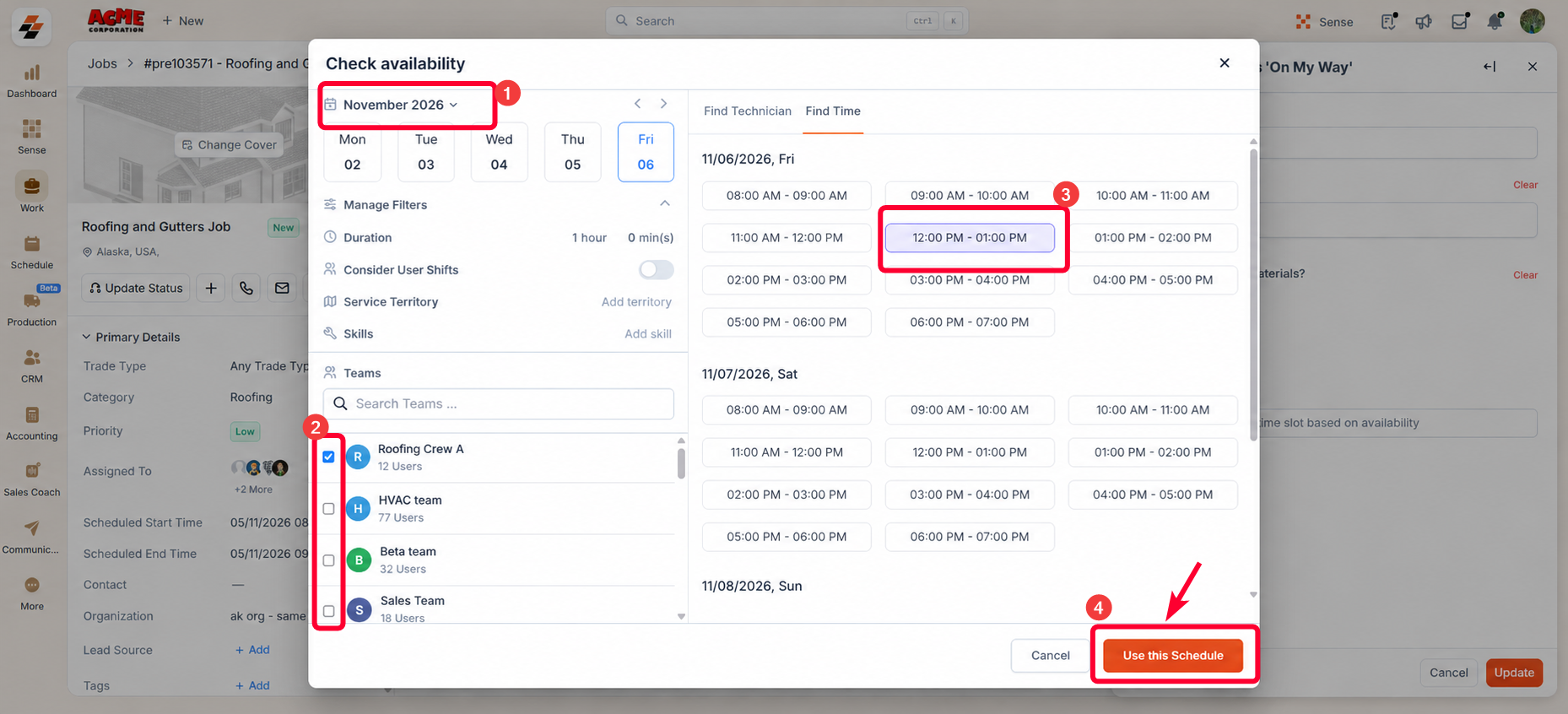Click the time slots vertical scrollbar
The image size is (1568, 714).
point(1253,295)
